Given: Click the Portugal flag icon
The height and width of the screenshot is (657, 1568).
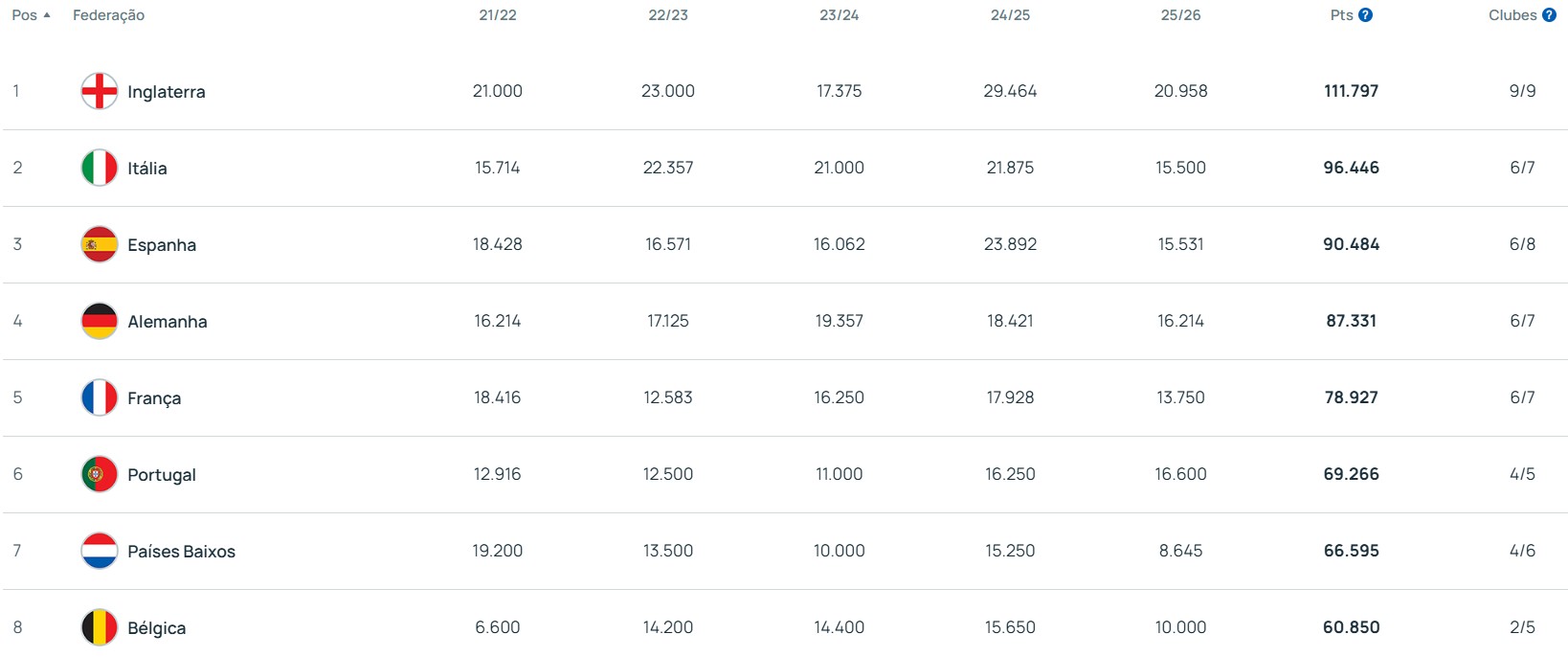Looking at the screenshot, I should pos(100,474).
